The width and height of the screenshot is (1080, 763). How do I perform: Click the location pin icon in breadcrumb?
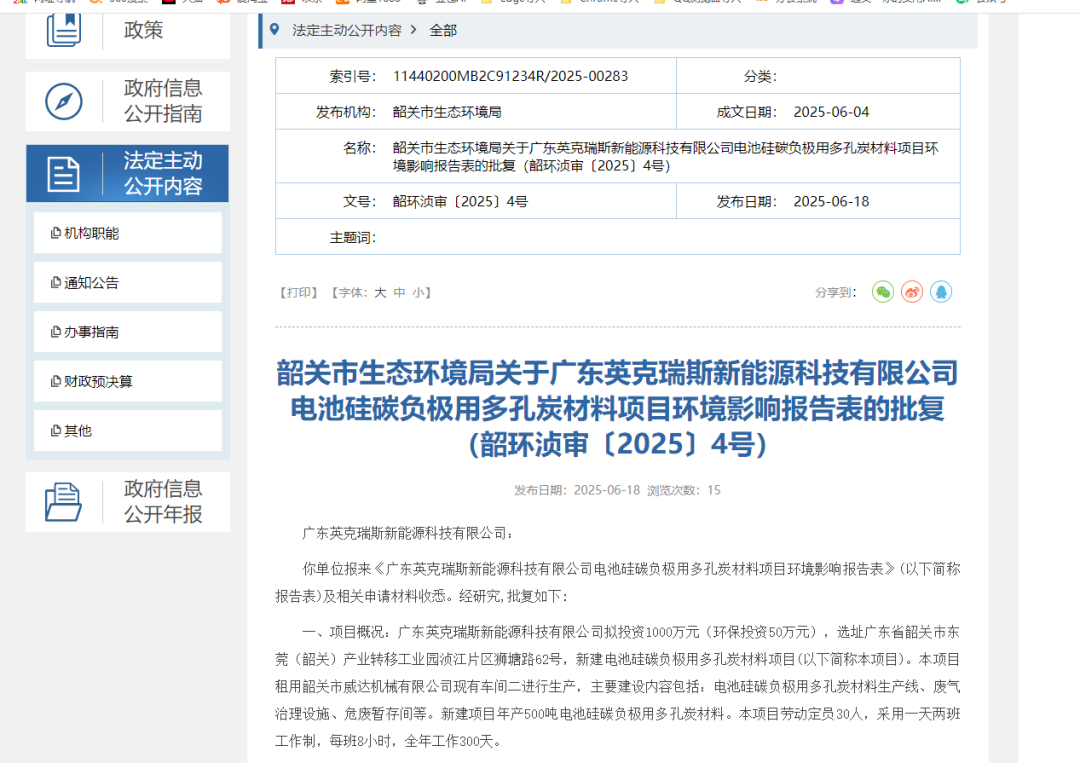pyautogui.click(x=274, y=30)
